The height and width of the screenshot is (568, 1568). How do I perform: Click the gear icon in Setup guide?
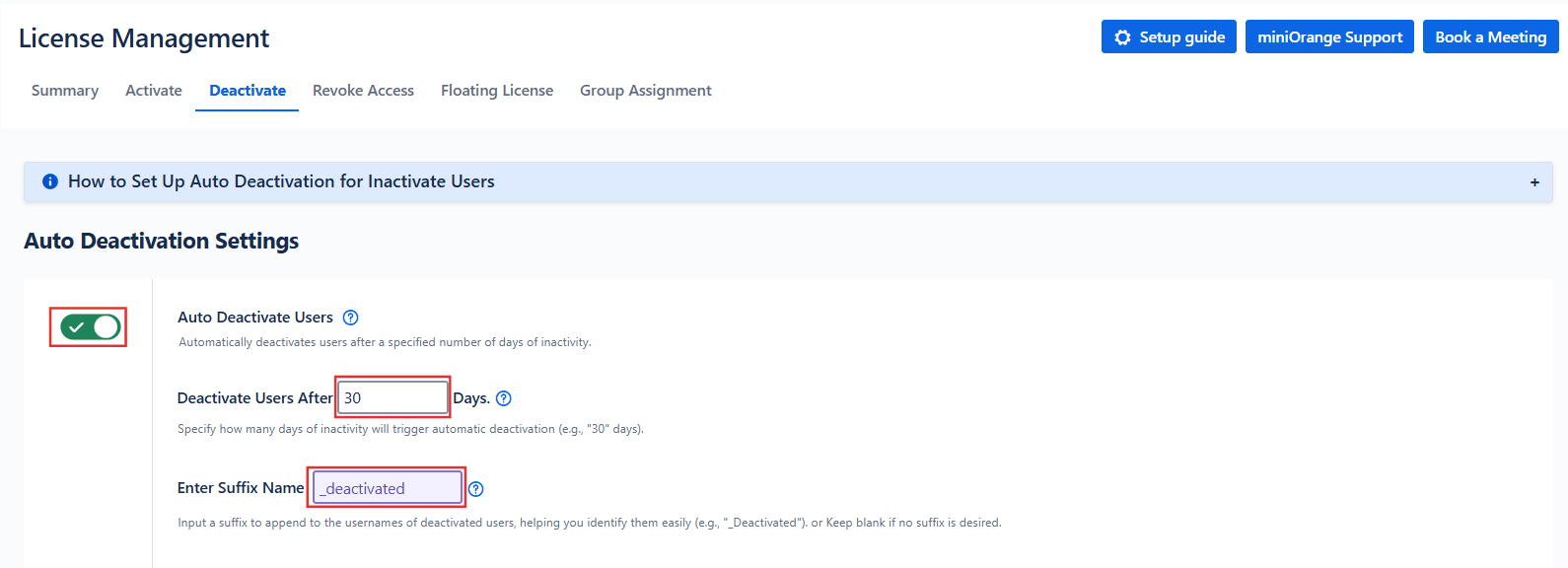point(1122,37)
